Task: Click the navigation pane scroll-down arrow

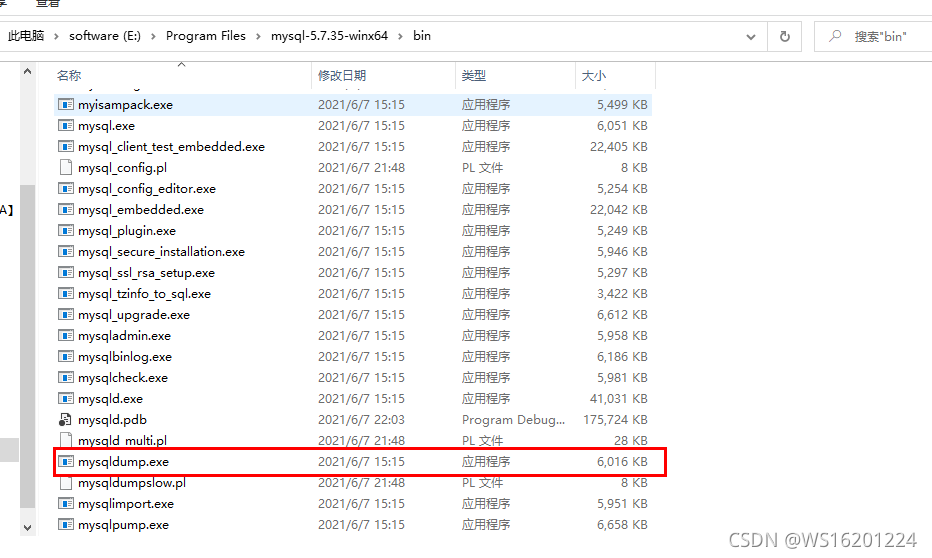Action: click(27, 527)
